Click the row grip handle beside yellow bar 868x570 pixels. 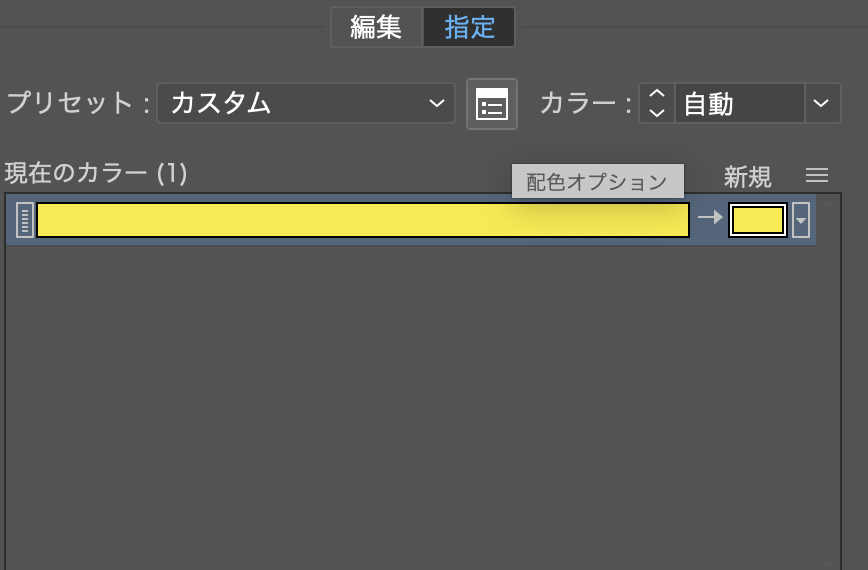[25, 220]
